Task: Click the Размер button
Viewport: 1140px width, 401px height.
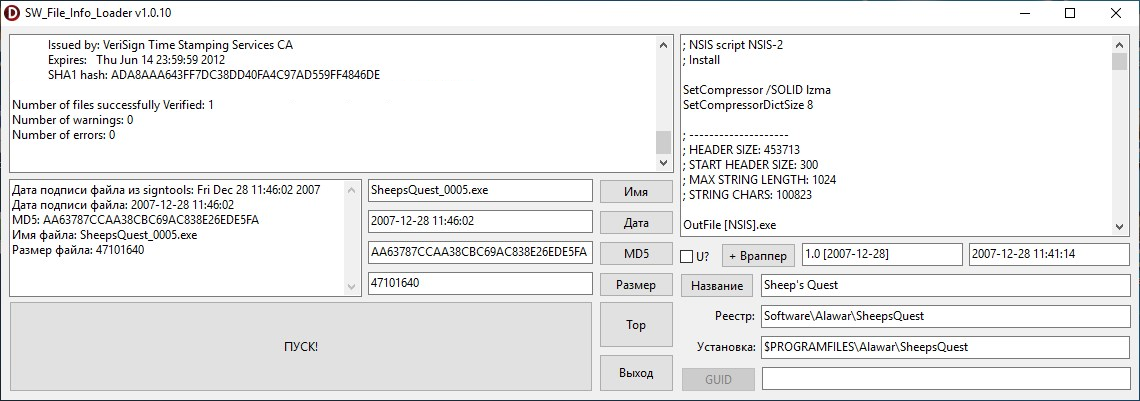Action: tap(636, 285)
